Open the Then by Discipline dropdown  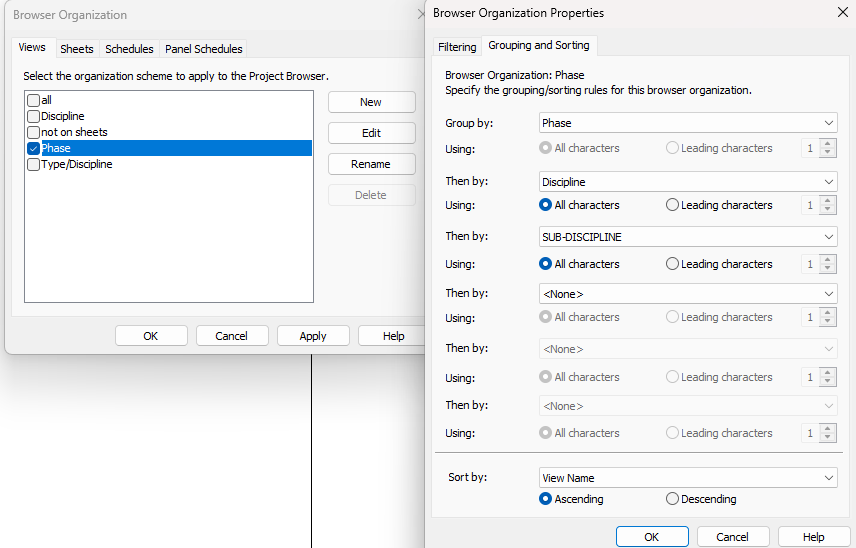pyautogui.click(x=688, y=182)
